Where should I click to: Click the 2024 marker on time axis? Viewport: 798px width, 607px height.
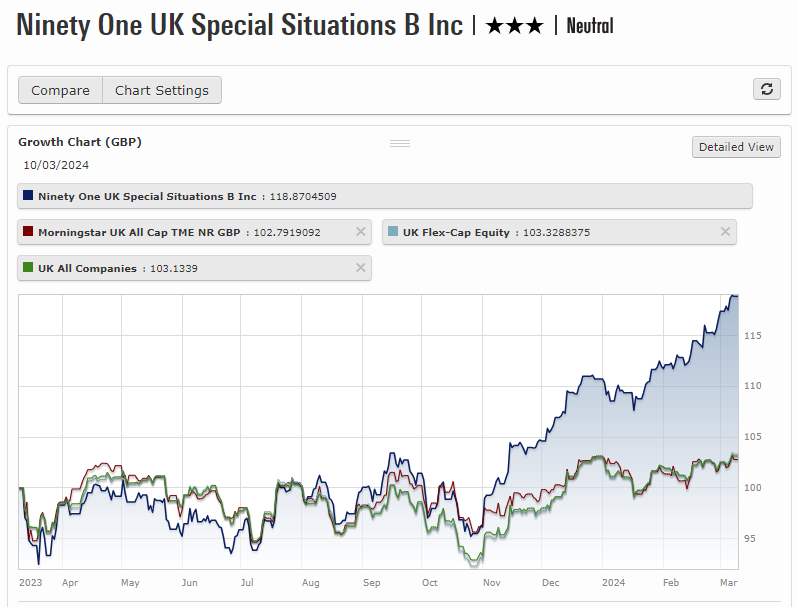point(614,581)
